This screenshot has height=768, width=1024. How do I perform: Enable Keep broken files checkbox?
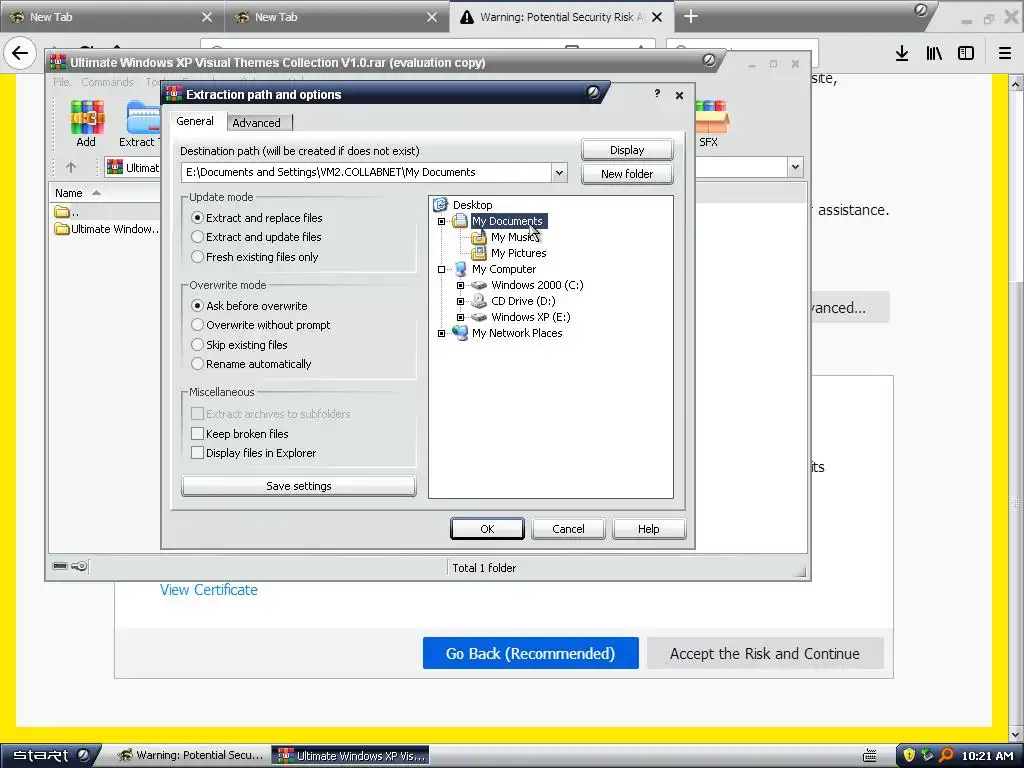coord(197,433)
